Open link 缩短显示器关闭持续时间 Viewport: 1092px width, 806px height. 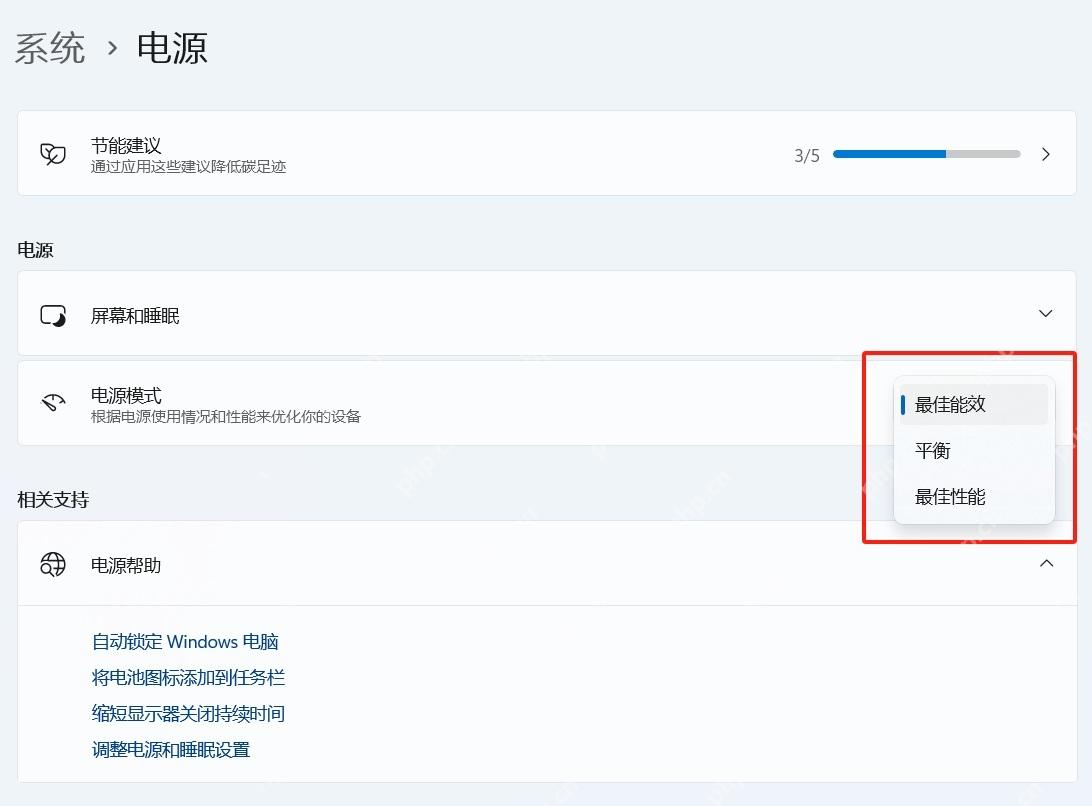(188, 713)
